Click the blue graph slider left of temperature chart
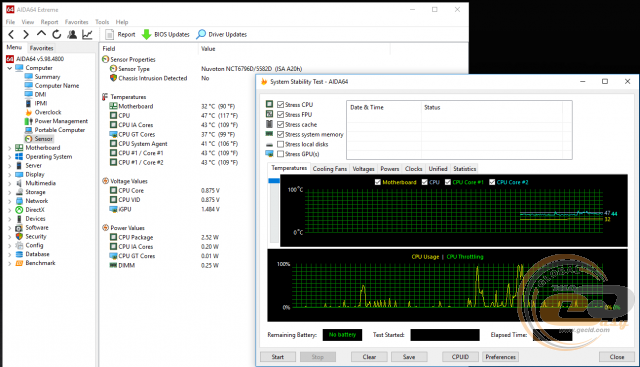The width and height of the screenshot is (640, 367). click(273, 180)
